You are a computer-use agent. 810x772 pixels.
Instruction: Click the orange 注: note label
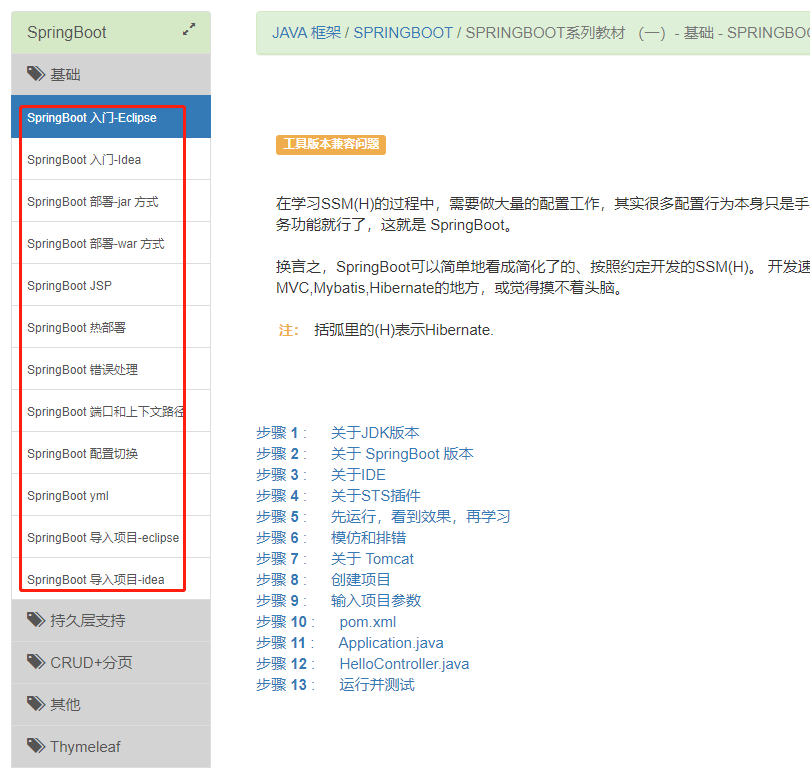[288, 330]
